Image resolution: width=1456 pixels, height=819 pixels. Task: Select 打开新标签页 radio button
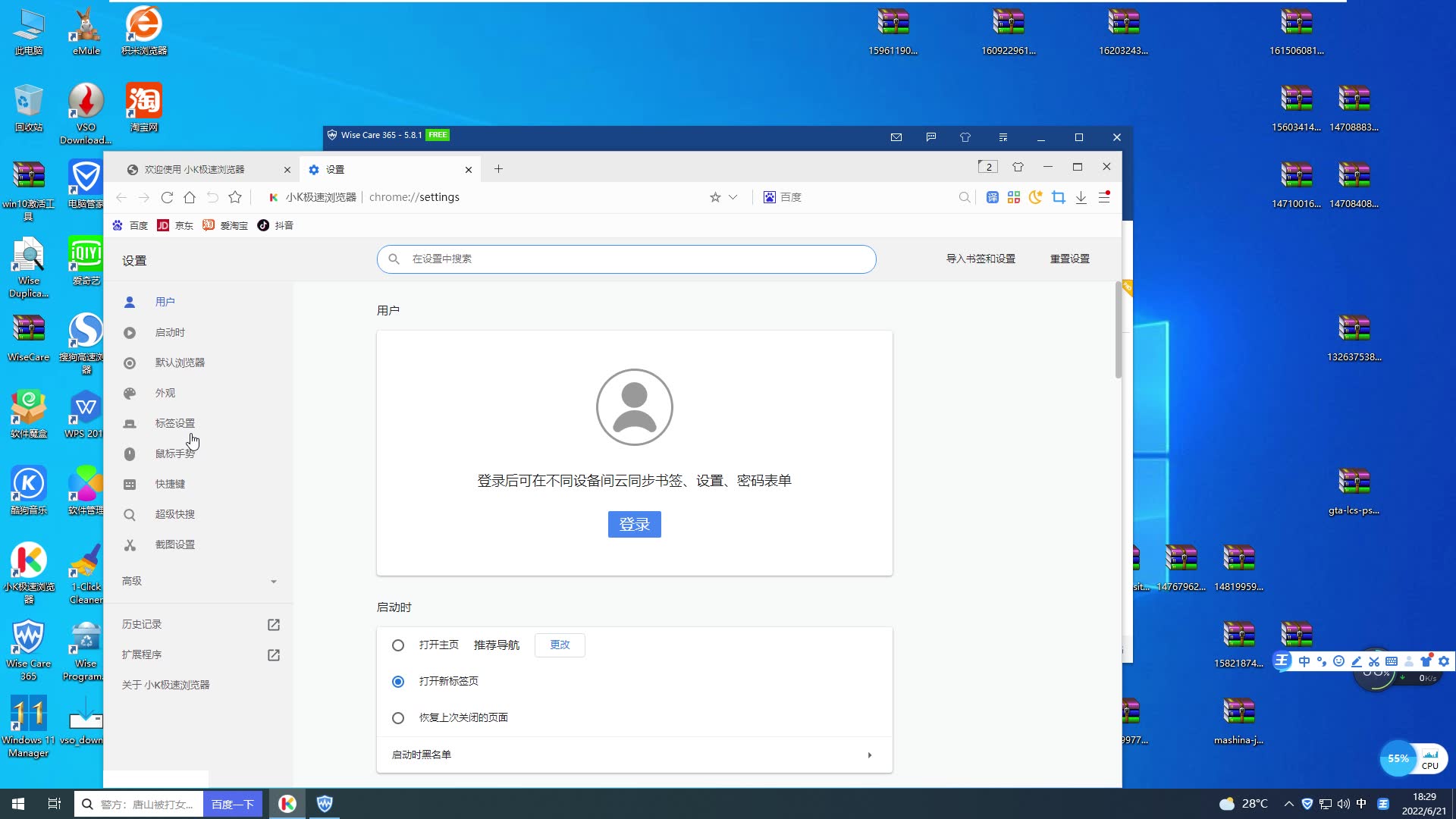tap(398, 680)
